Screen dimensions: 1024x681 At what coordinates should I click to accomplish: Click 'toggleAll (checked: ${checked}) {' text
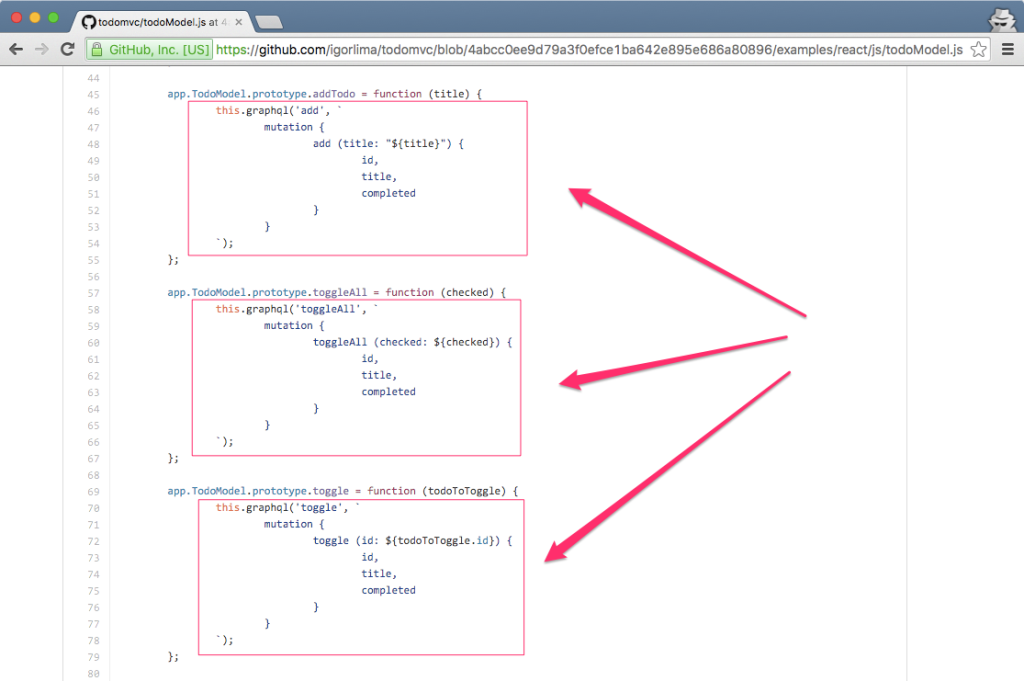[x=412, y=342]
